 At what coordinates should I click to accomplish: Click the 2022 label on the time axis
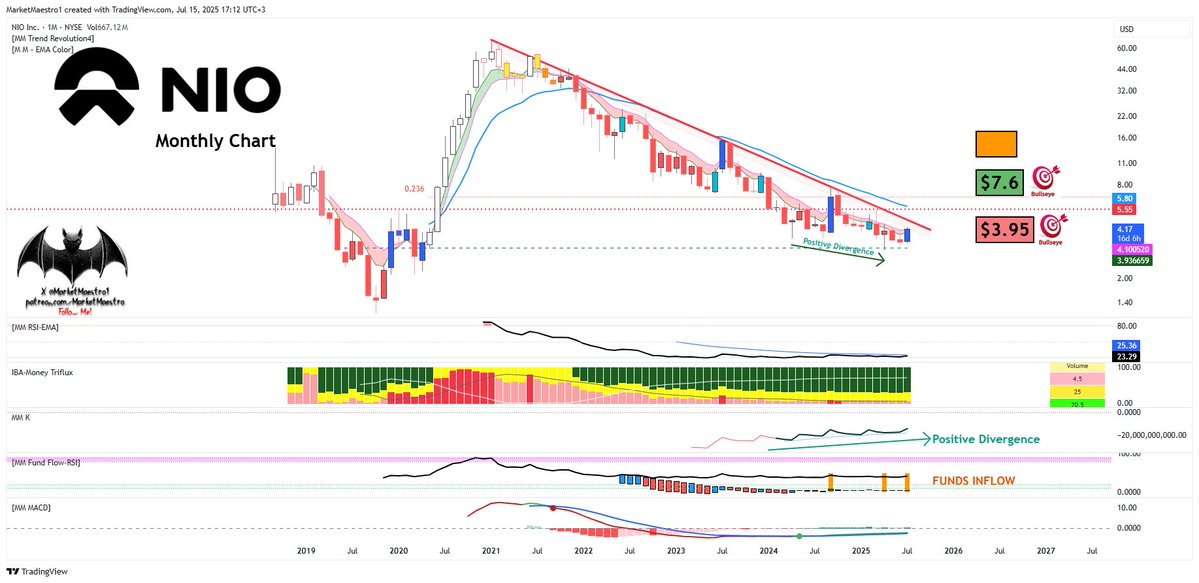point(583,550)
